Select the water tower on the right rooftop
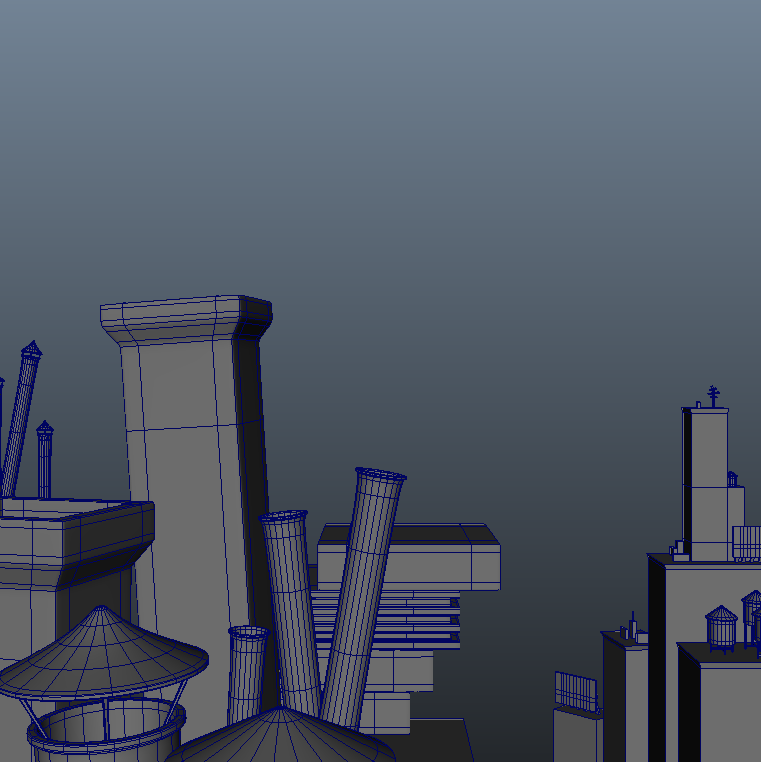The image size is (761, 762). click(721, 628)
